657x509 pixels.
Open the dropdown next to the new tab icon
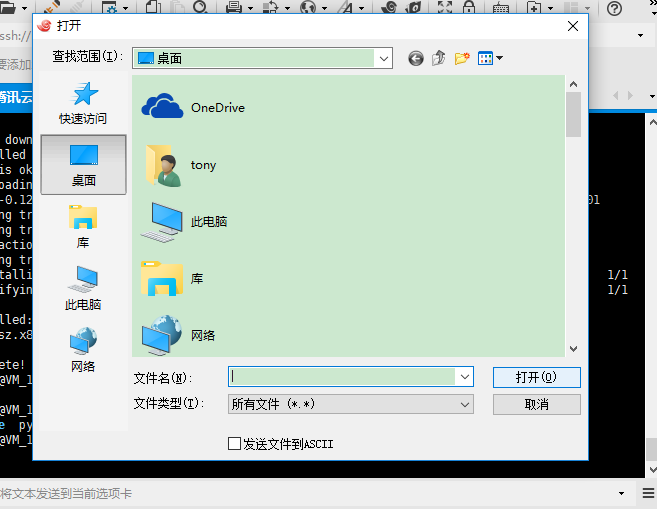tap(551, 8)
